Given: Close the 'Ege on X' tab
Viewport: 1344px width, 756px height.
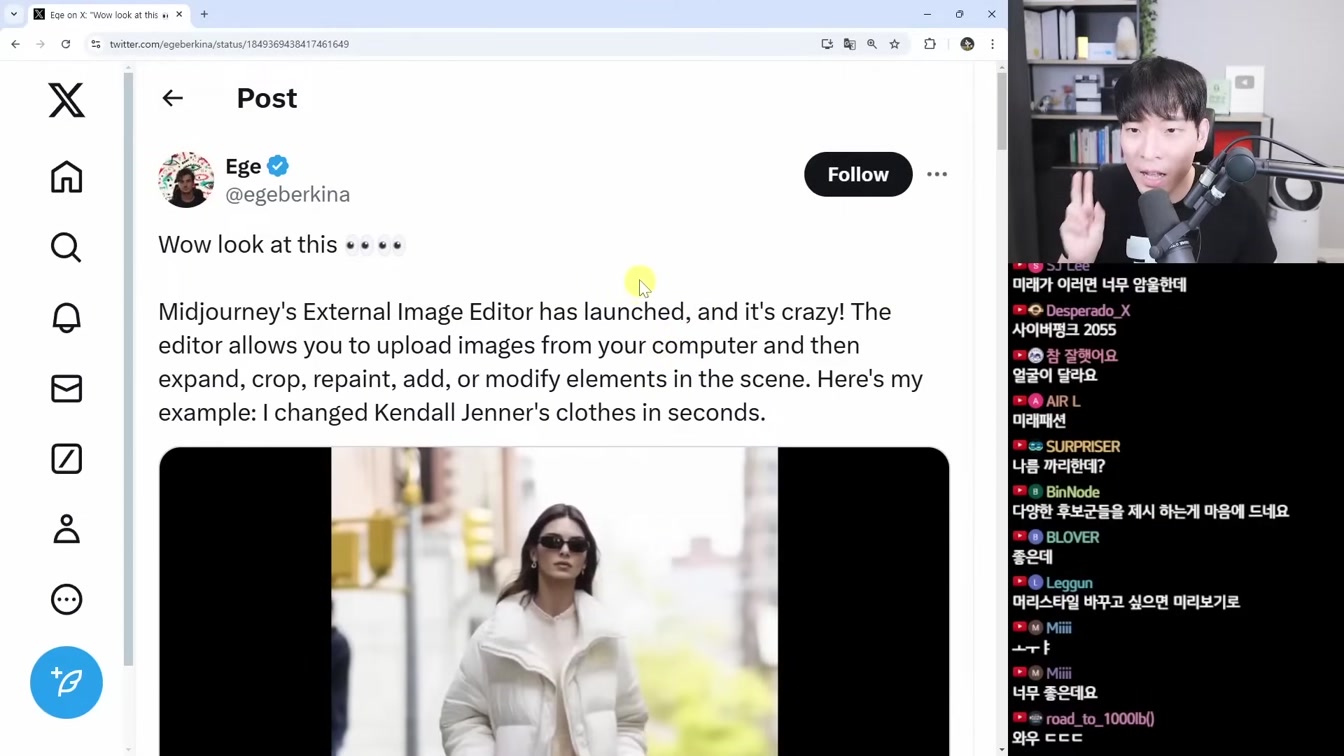Looking at the screenshot, I should [x=179, y=14].
